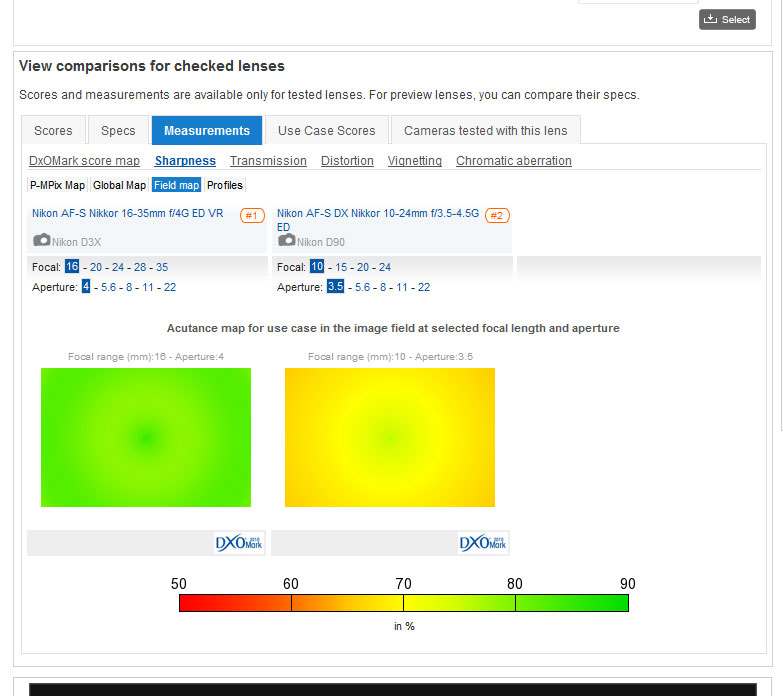Select focal 10 for lens #2
Viewport: 783px width, 696px height.
point(317,267)
